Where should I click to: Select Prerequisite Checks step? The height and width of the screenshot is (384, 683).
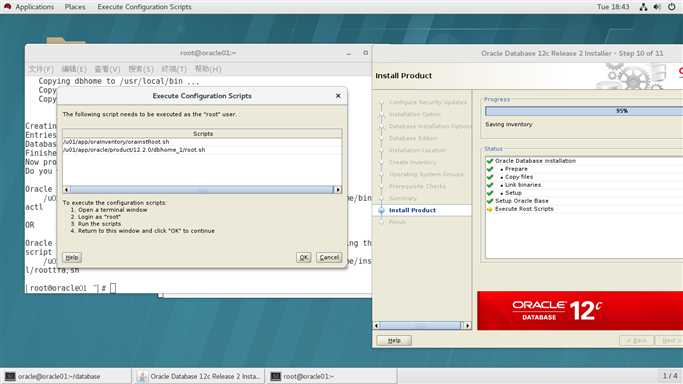click(417, 186)
